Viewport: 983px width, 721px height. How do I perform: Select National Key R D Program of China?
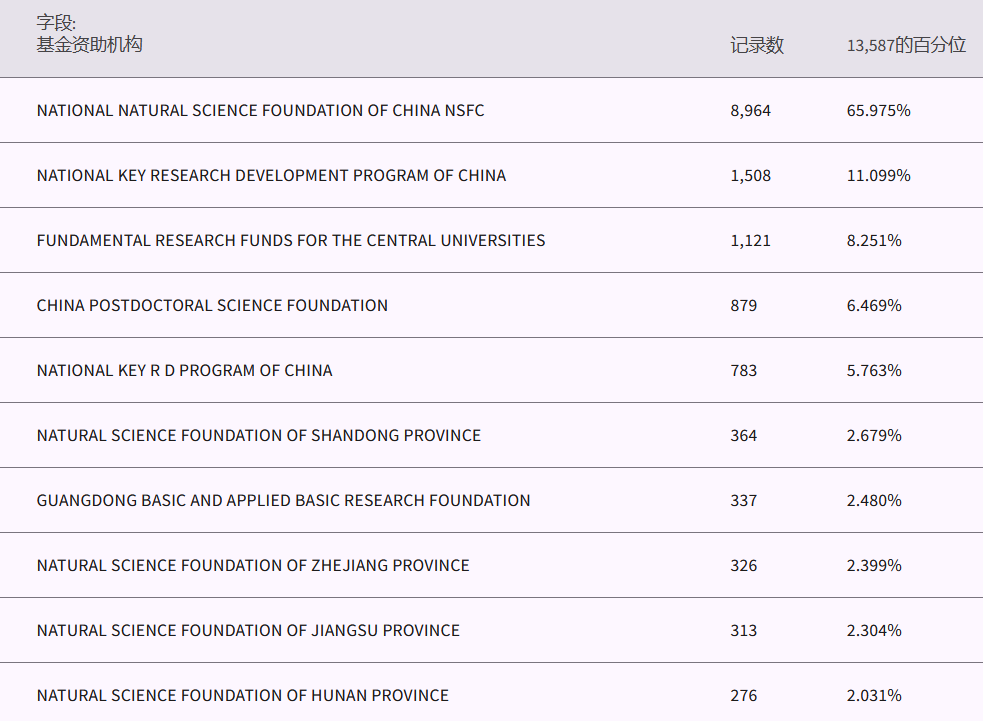pos(184,371)
